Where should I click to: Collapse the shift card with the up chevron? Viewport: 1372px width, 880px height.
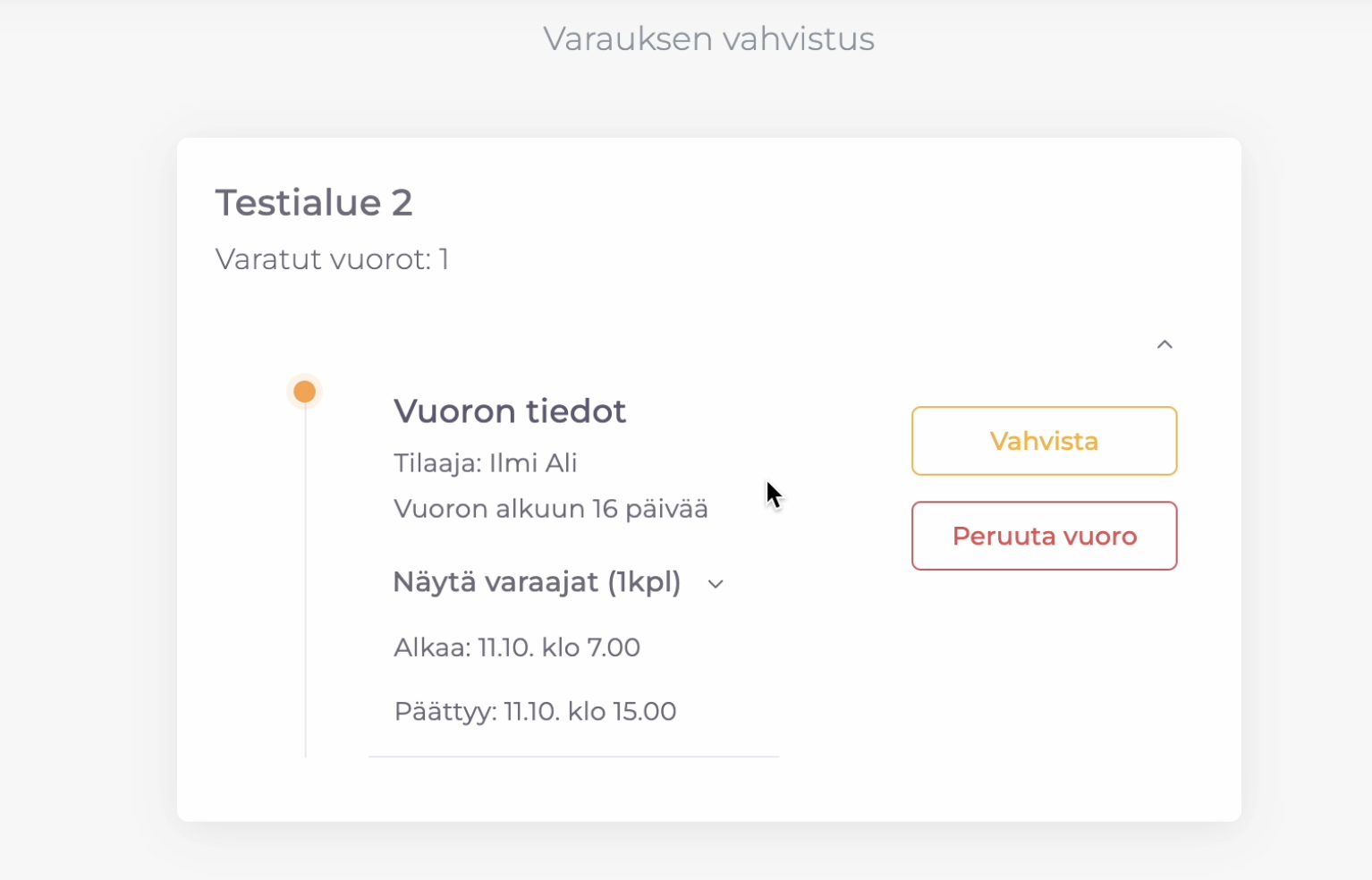pos(1165,344)
